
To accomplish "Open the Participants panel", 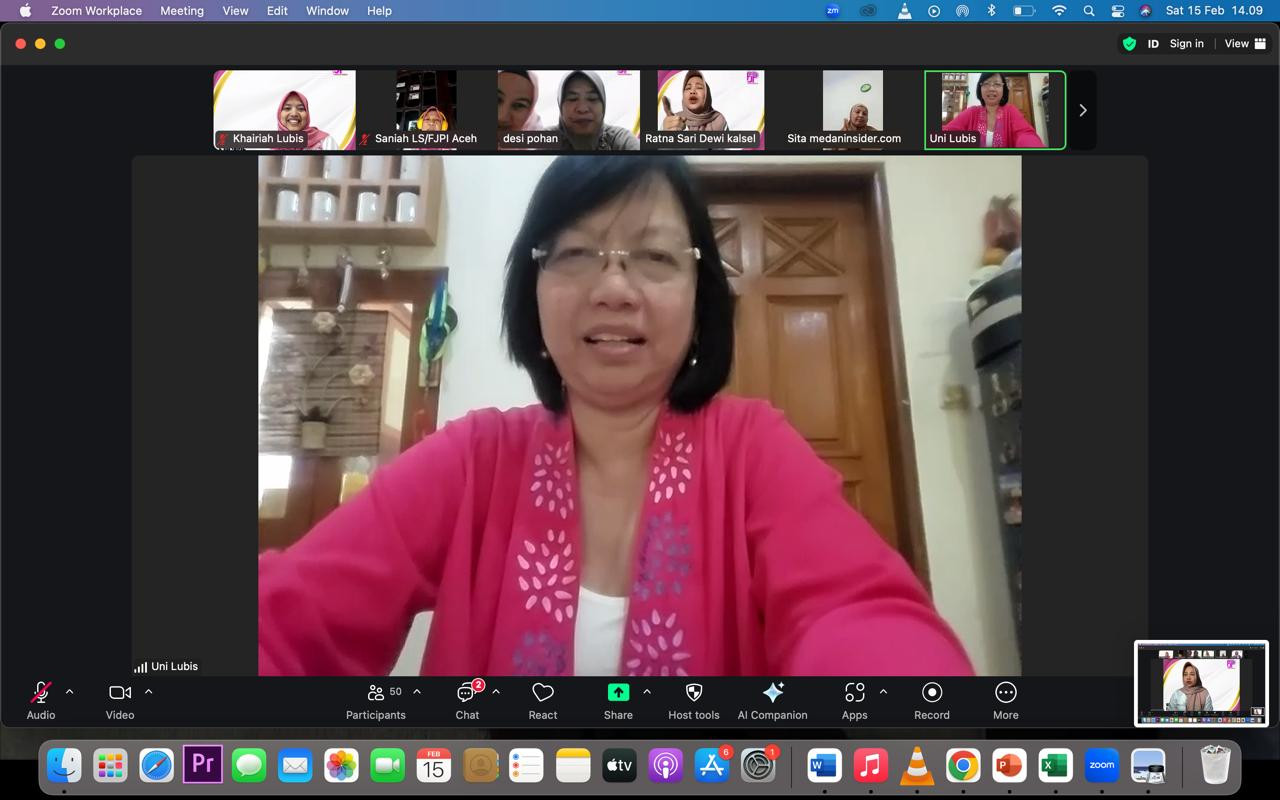I will tap(376, 700).
